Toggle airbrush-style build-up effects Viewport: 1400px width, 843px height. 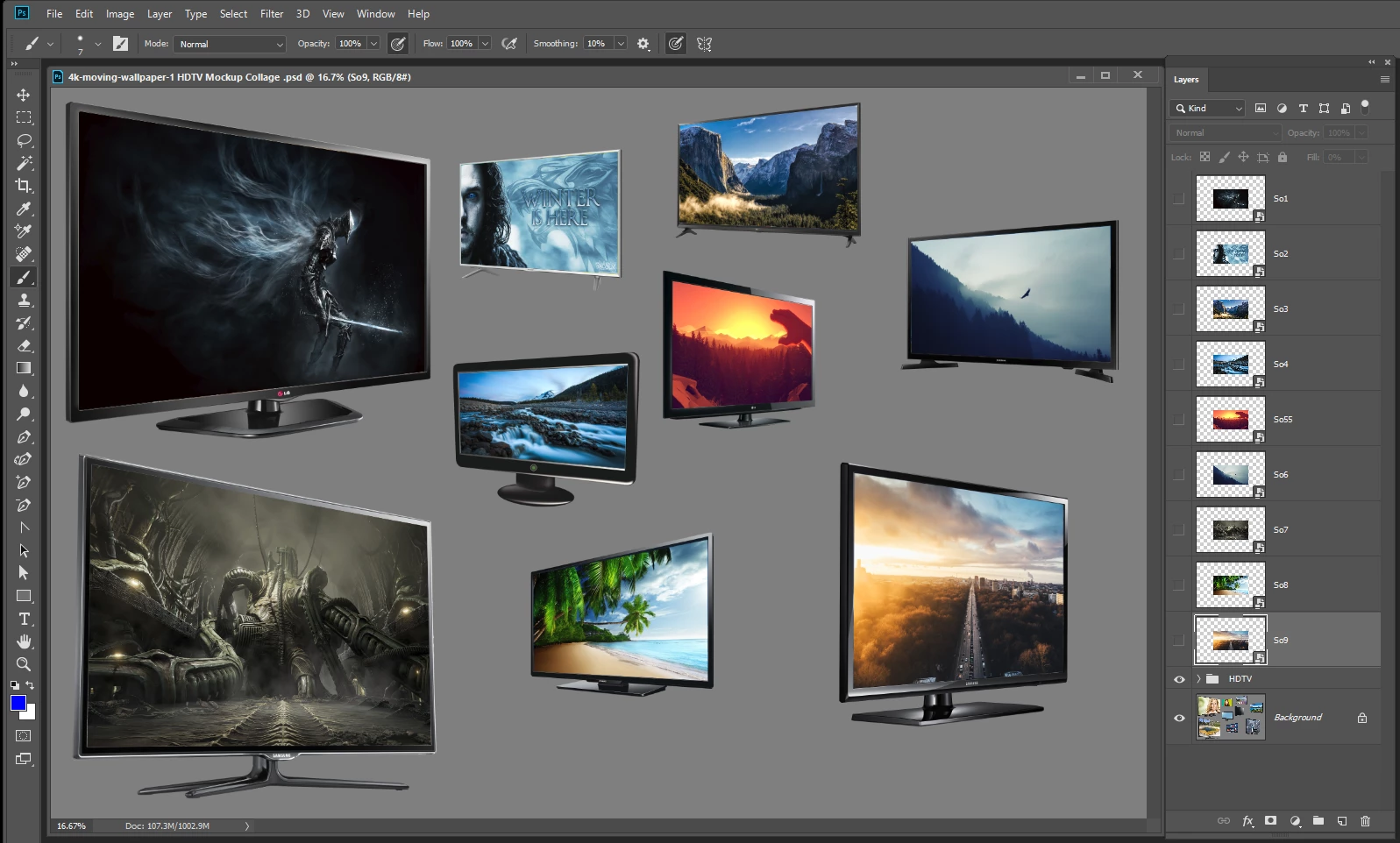[509, 44]
